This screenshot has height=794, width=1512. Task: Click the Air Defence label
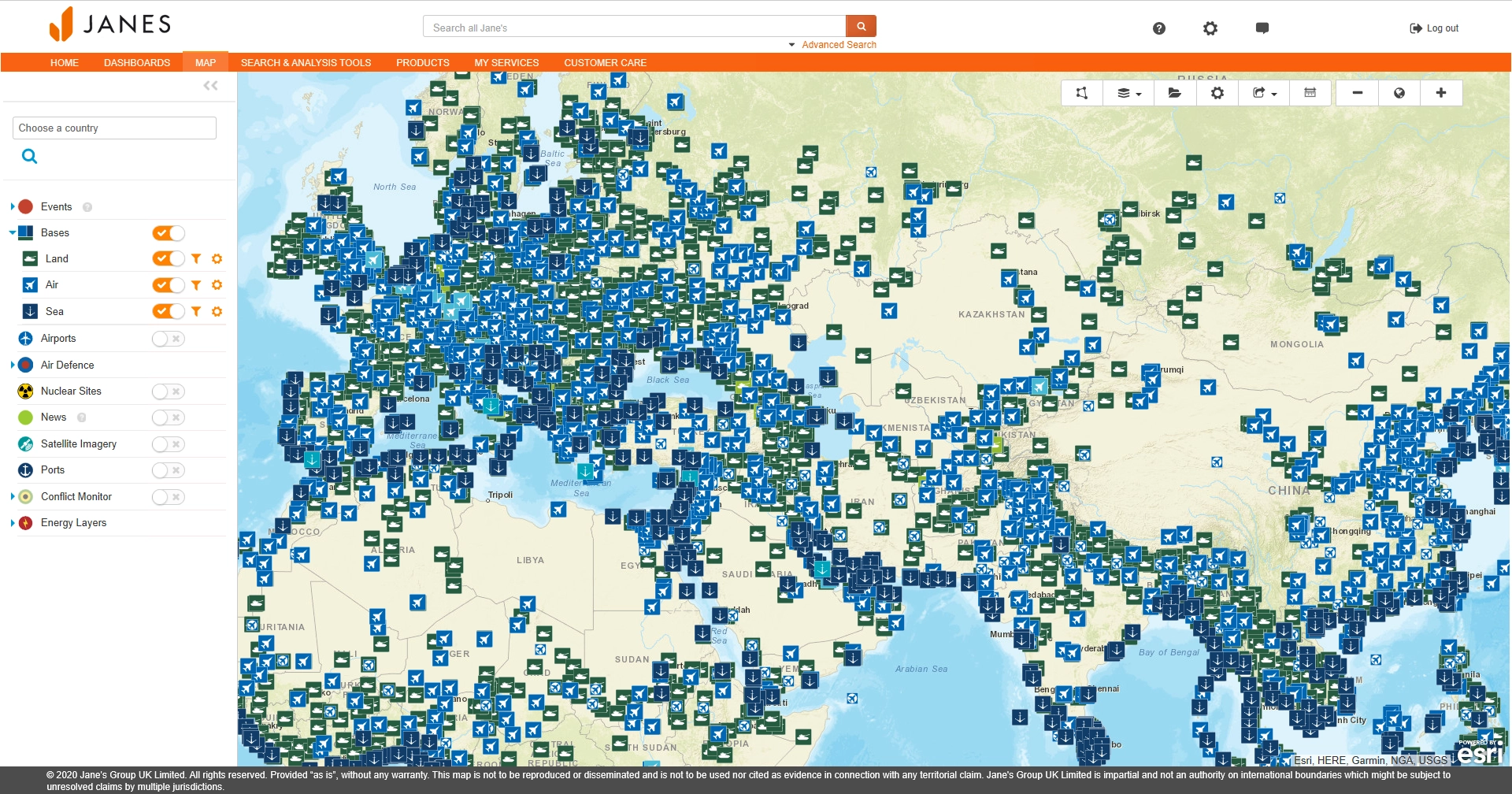(x=67, y=365)
